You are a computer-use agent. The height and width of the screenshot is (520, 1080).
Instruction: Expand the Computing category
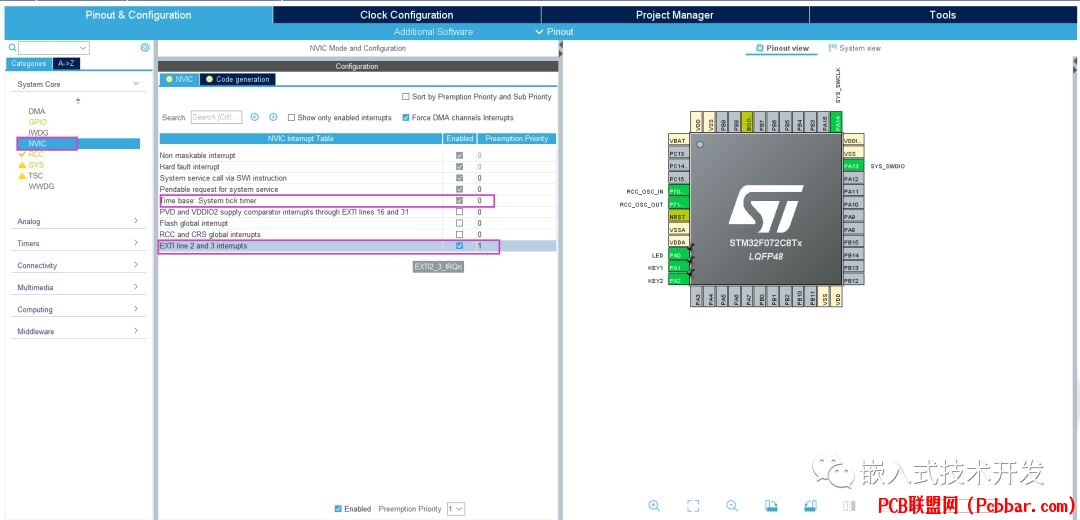(136, 309)
